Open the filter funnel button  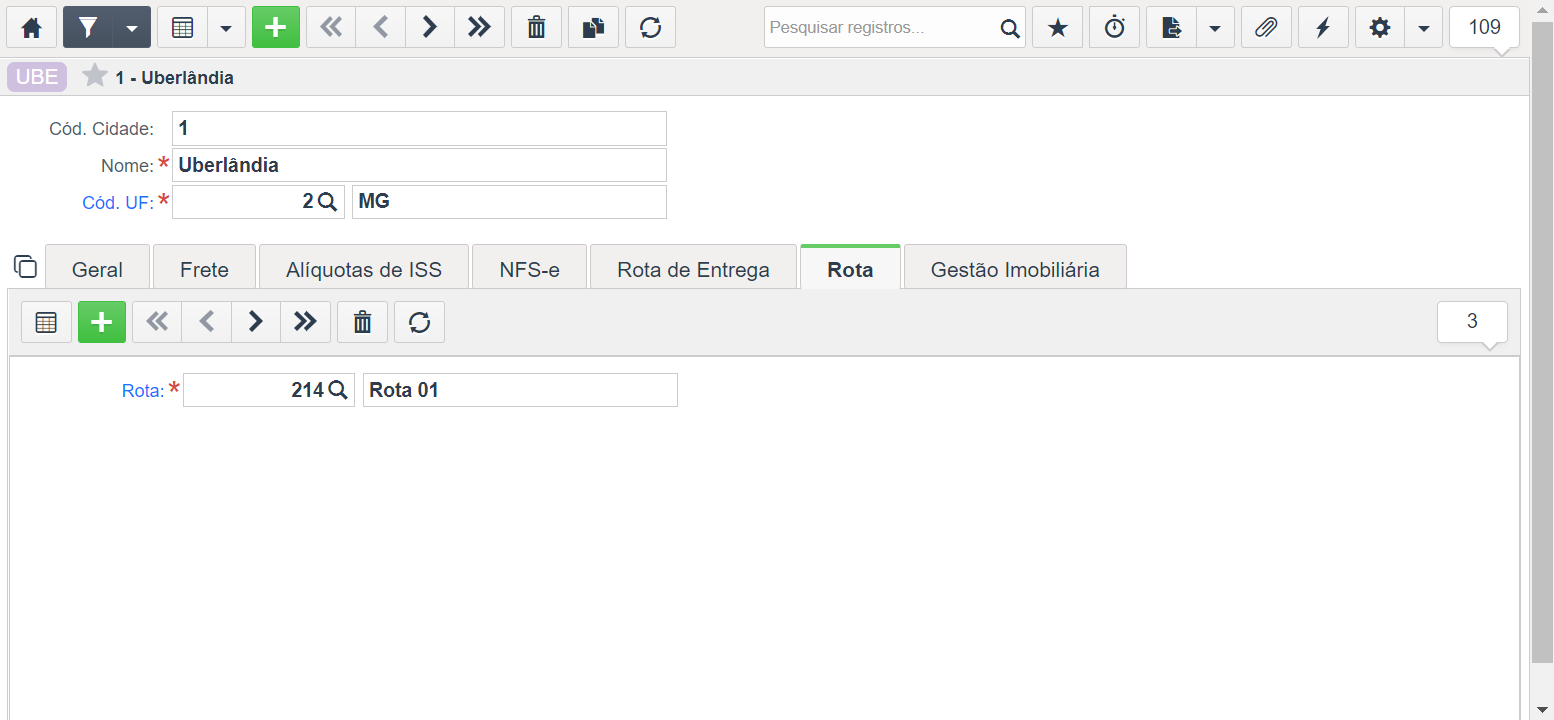(88, 27)
